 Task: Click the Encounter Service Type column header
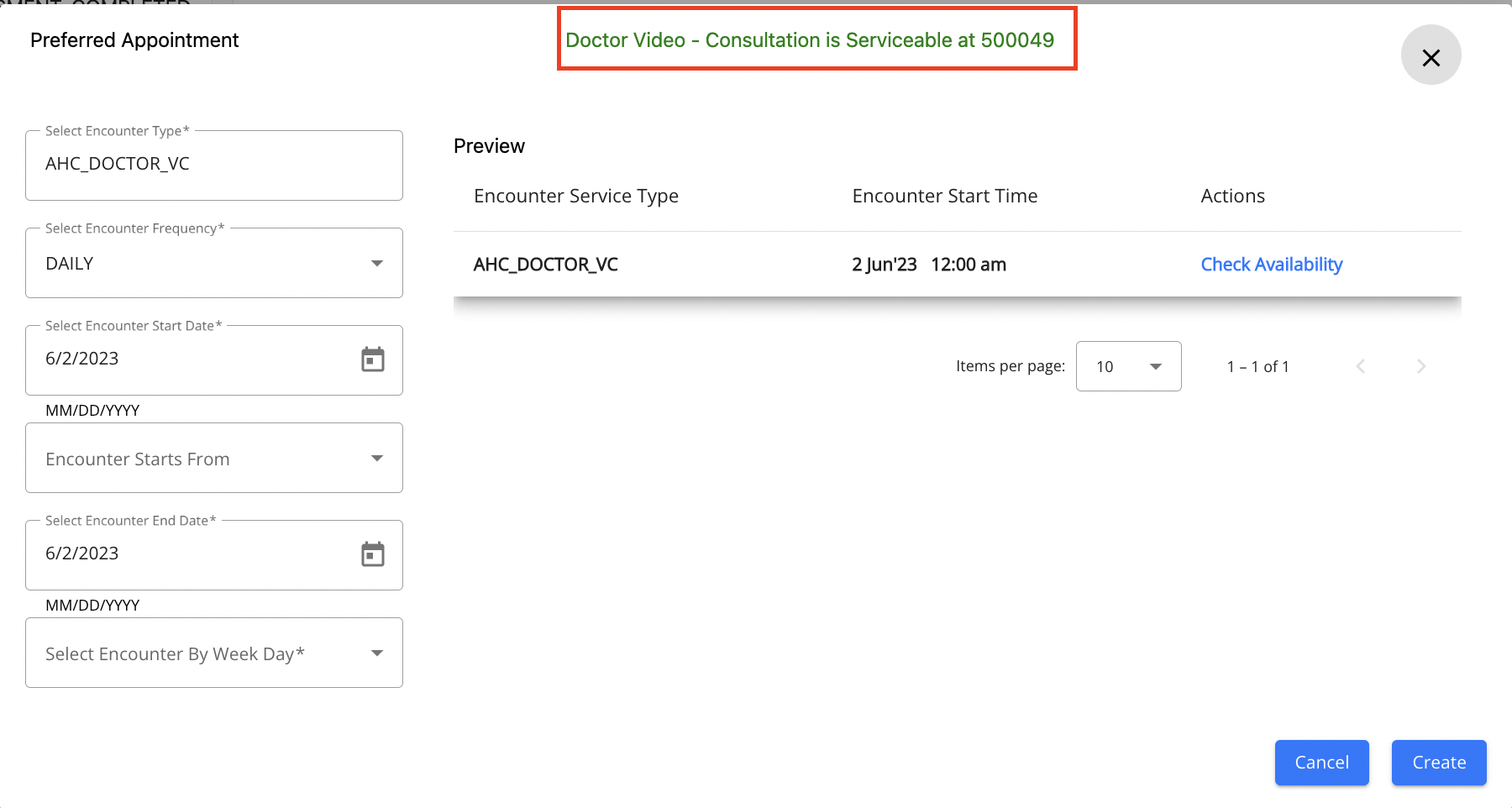tap(575, 197)
